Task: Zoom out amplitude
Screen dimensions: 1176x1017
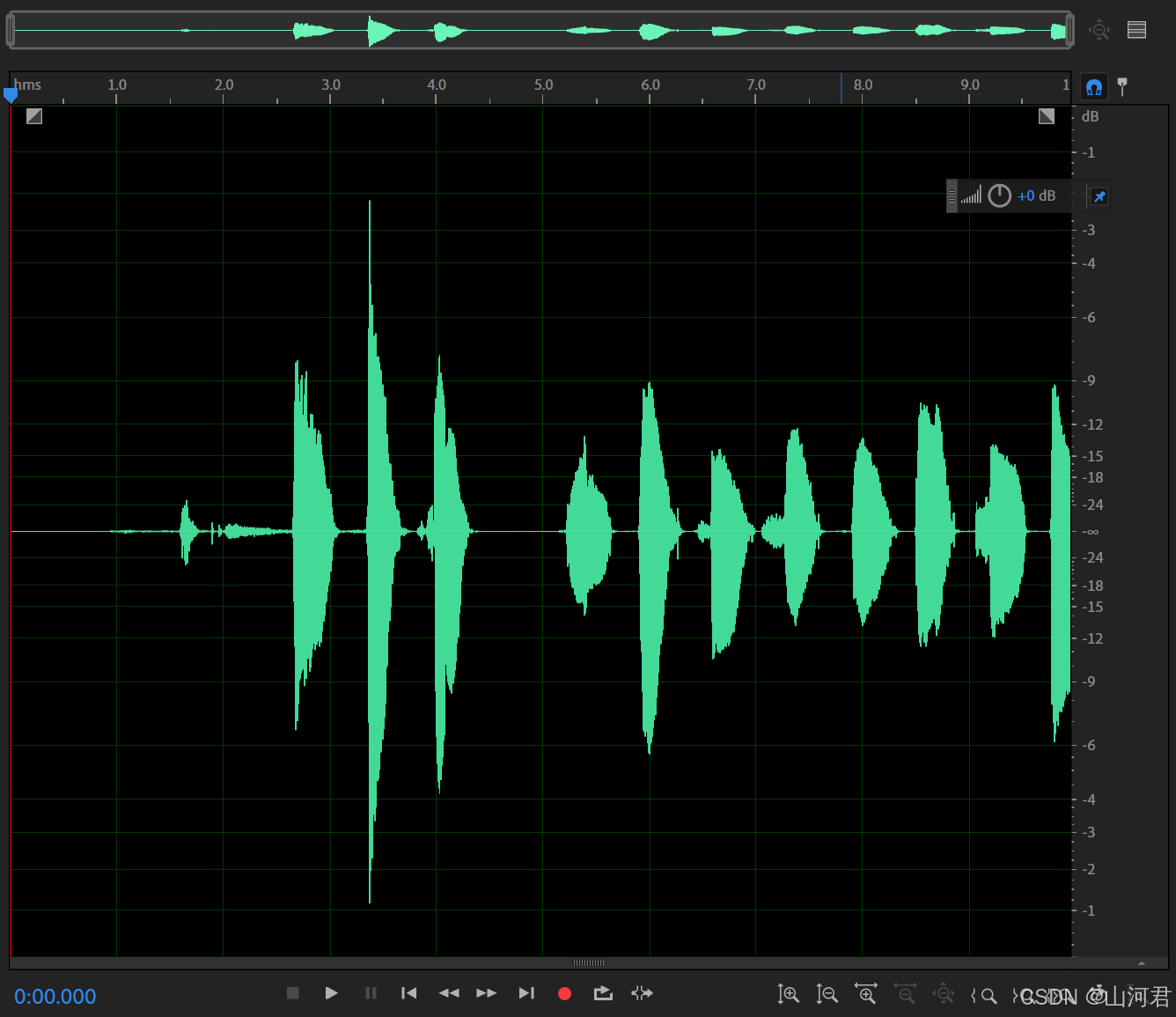Action: pos(827,994)
